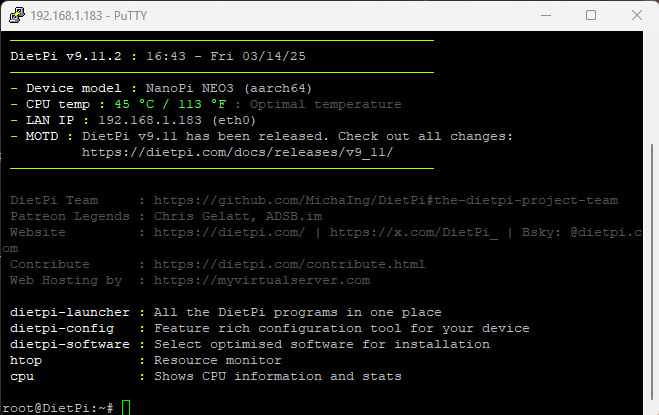Screen dimensions: 659x415
Task: Maximize the PuTTY window
Action: click(591, 16)
